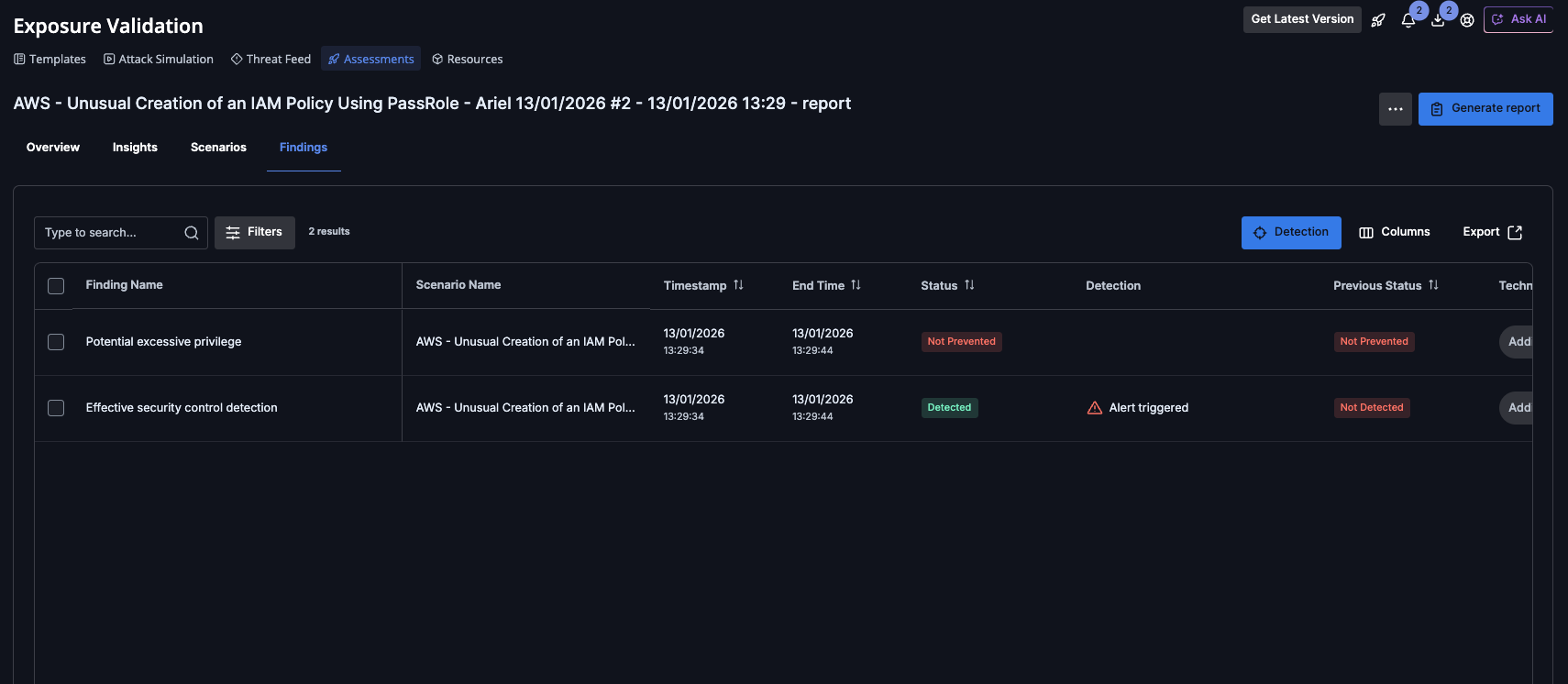Open the Threat Feed menu item

point(271,60)
